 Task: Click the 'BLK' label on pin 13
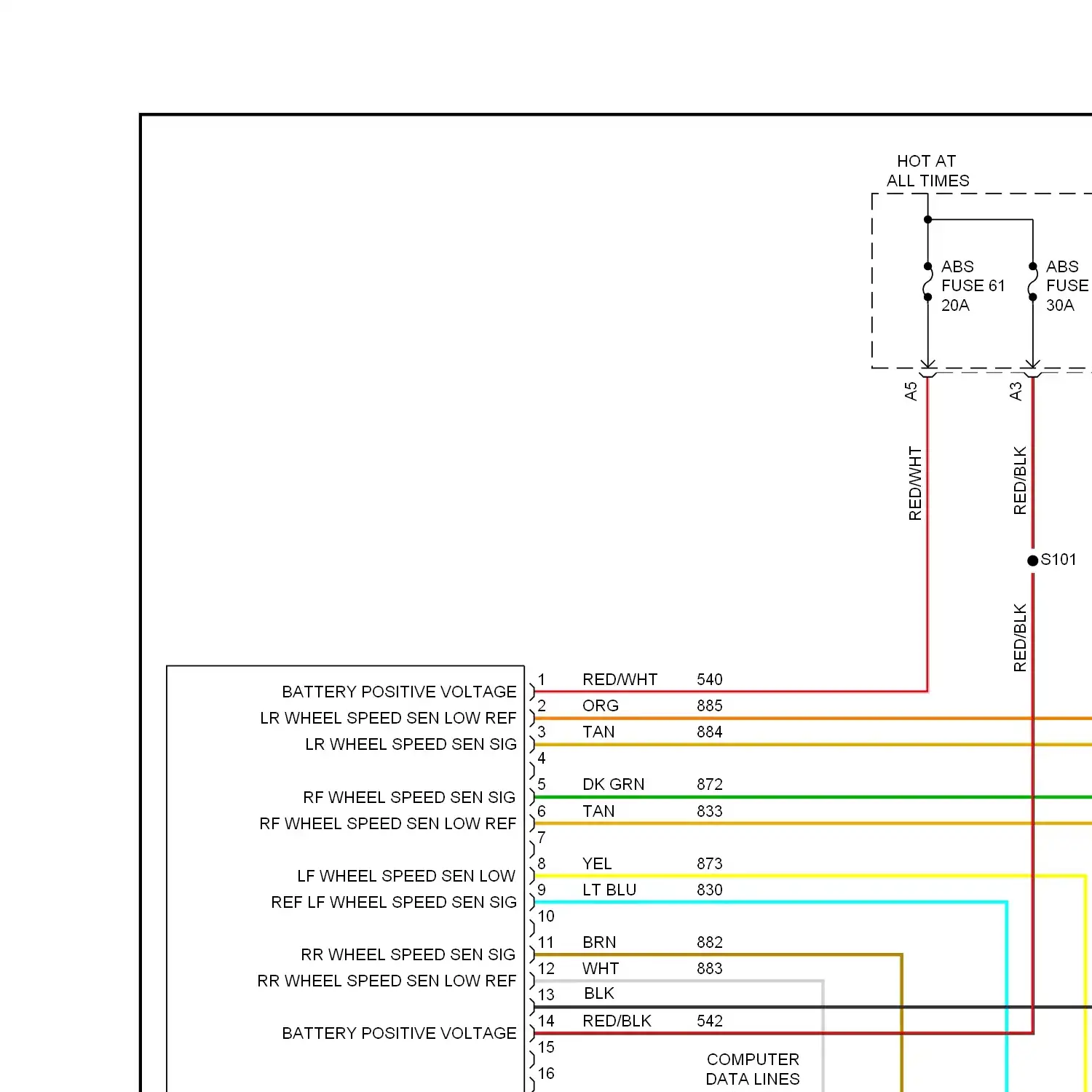point(599,993)
